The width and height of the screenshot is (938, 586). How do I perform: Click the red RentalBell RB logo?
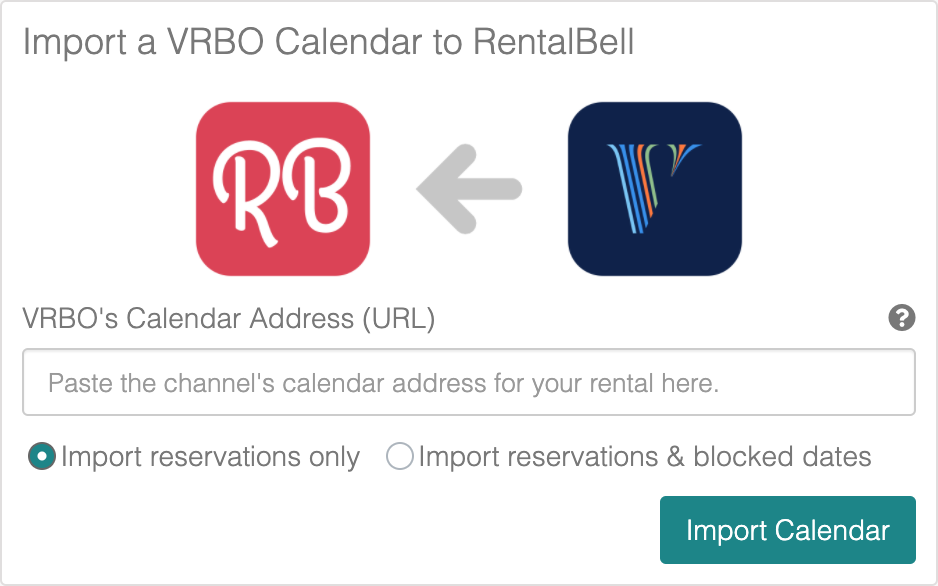[283, 189]
